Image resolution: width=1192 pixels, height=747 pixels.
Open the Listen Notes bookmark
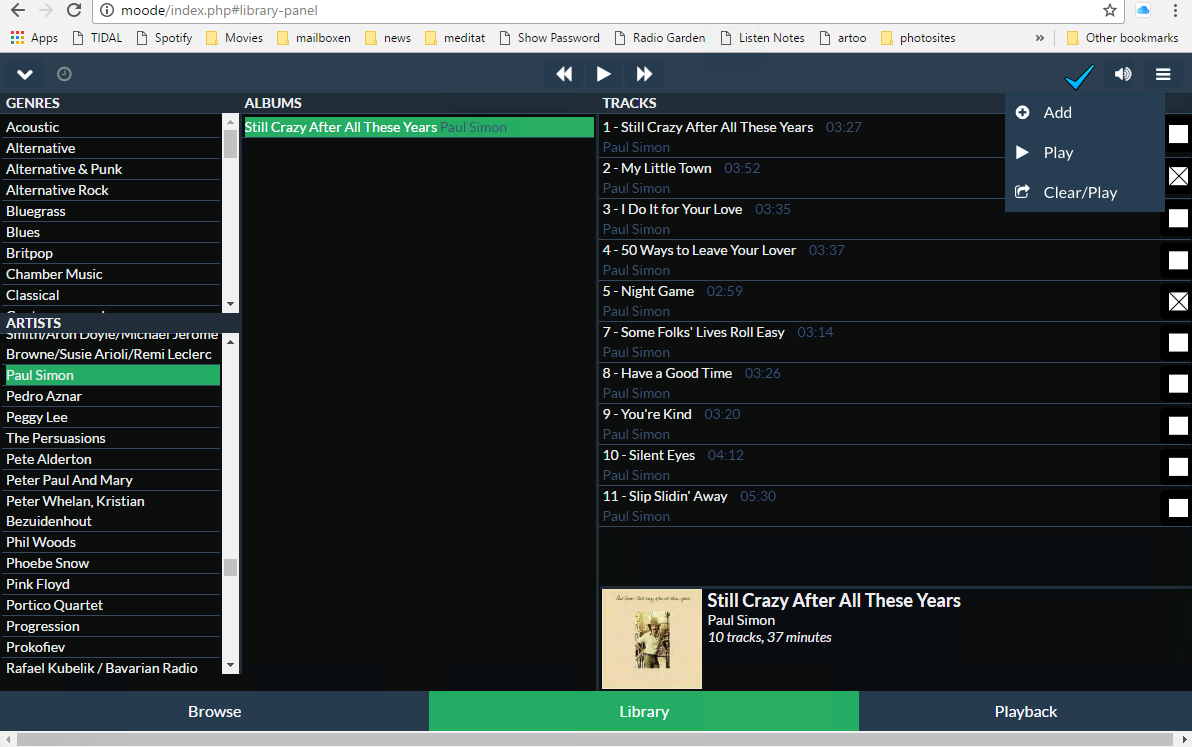(762, 38)
